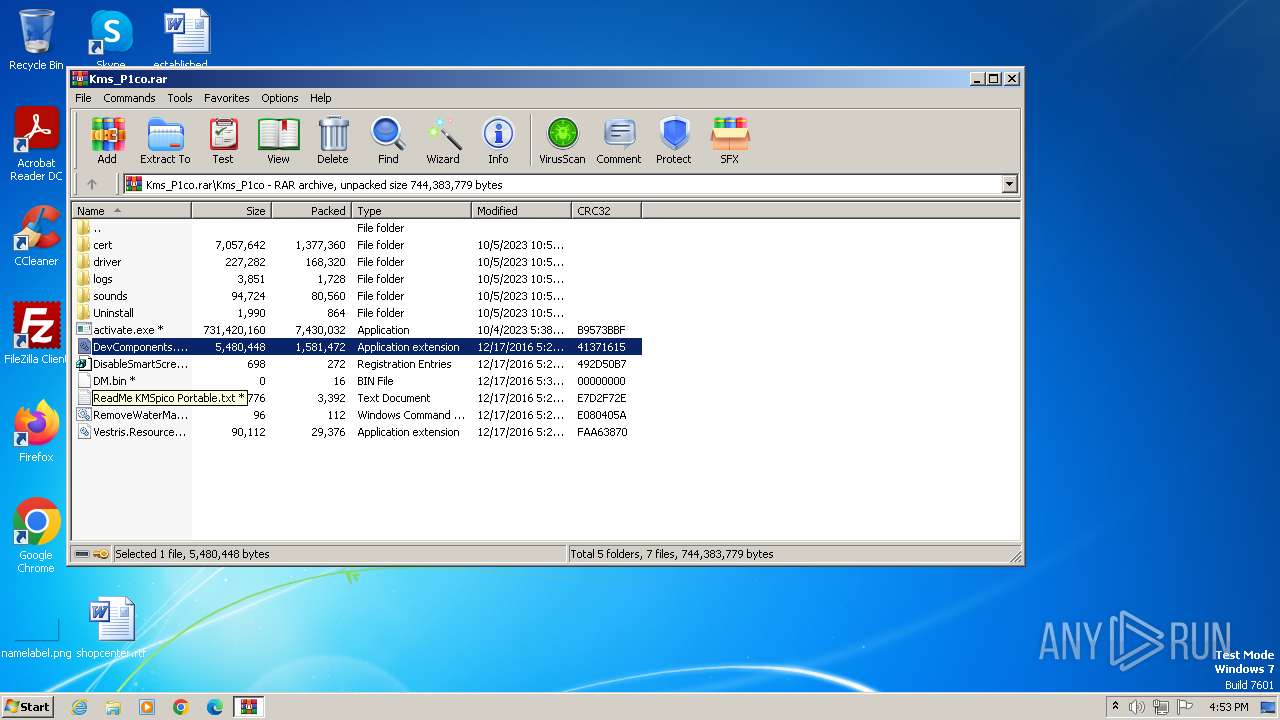
Task: Open shopcenter.rtf desktop document
Action: pos(111,628)
